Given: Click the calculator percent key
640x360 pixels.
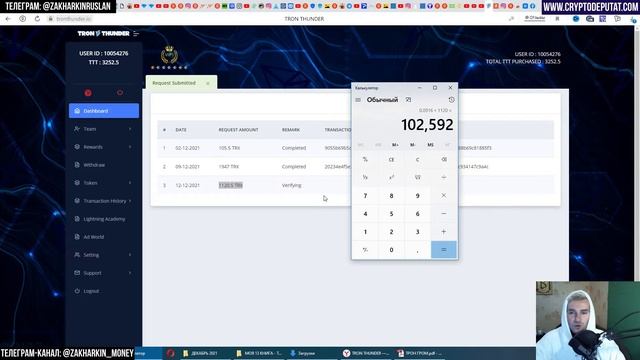Looking at the screenshot, I should pos(365,160).
